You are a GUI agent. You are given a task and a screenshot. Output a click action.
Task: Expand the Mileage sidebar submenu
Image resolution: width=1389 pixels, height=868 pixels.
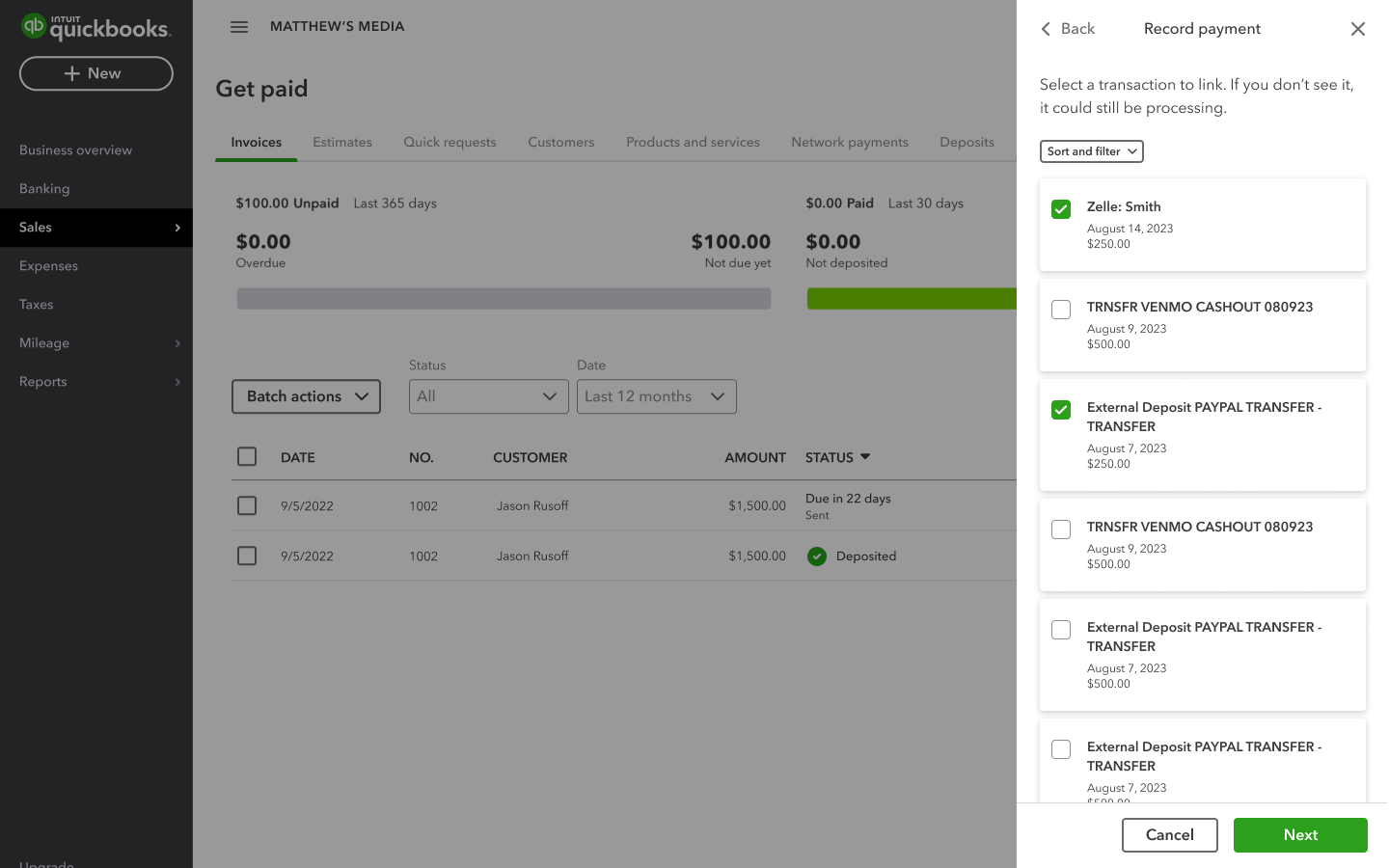point(177,343)
